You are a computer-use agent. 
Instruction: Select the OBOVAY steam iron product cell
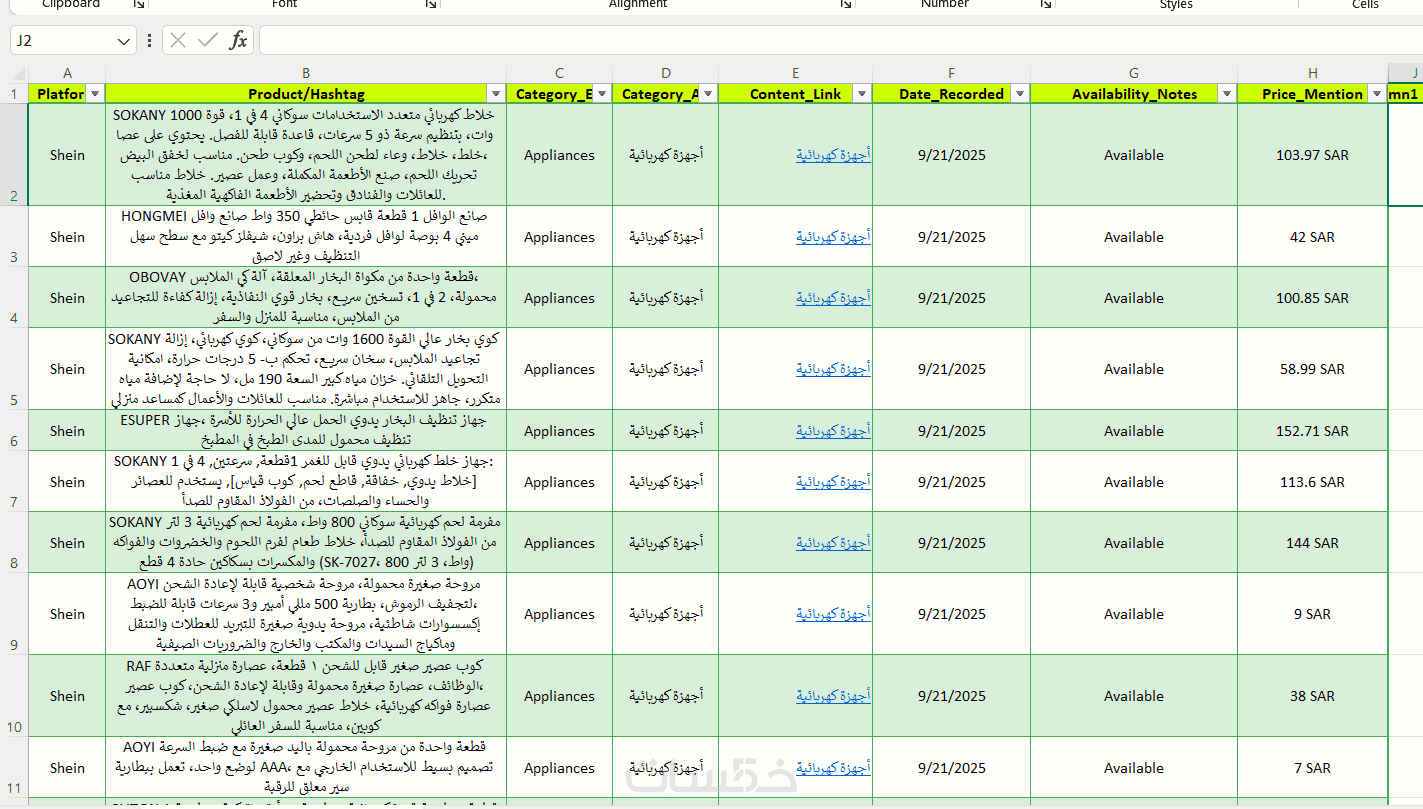pyautogui.click(x=306, y=298)
